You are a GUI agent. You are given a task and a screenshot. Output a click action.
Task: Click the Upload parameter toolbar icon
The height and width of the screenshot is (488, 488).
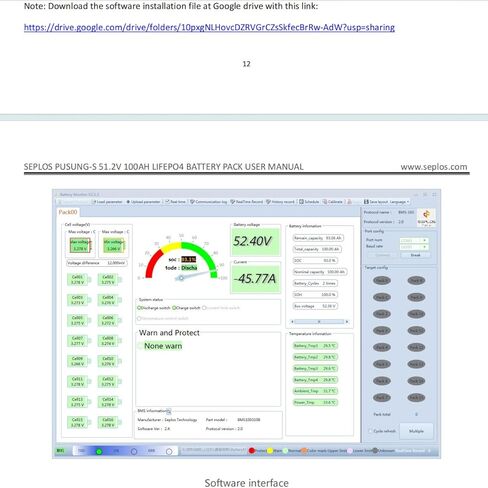pyautogui.click(x=143, y=202)
